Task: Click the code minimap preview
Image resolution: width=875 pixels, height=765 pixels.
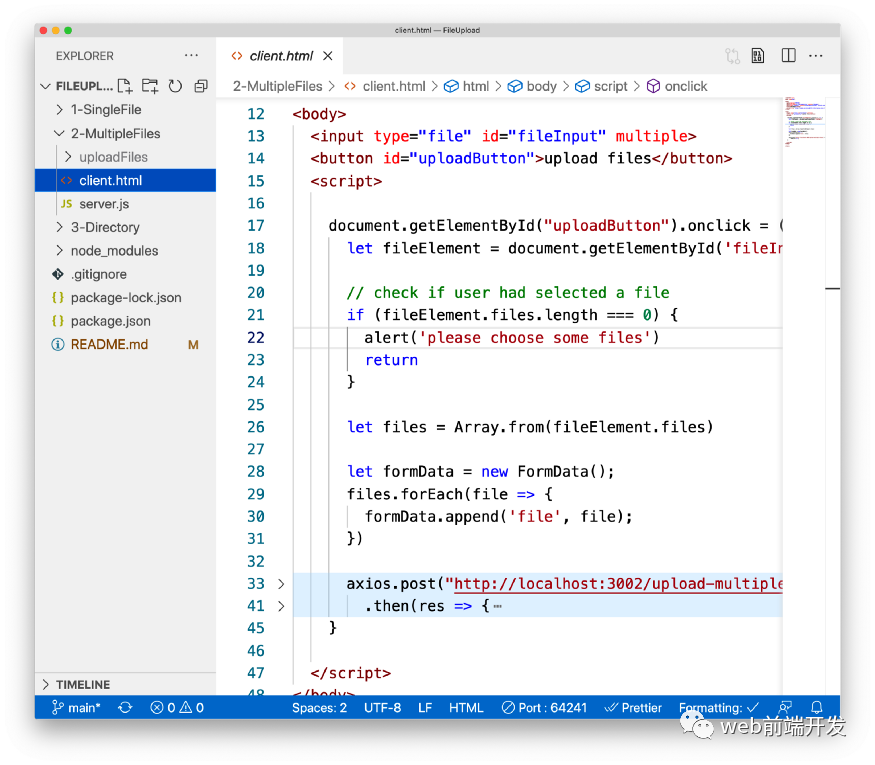Action: pyautogui.click(x=804, y=122)
